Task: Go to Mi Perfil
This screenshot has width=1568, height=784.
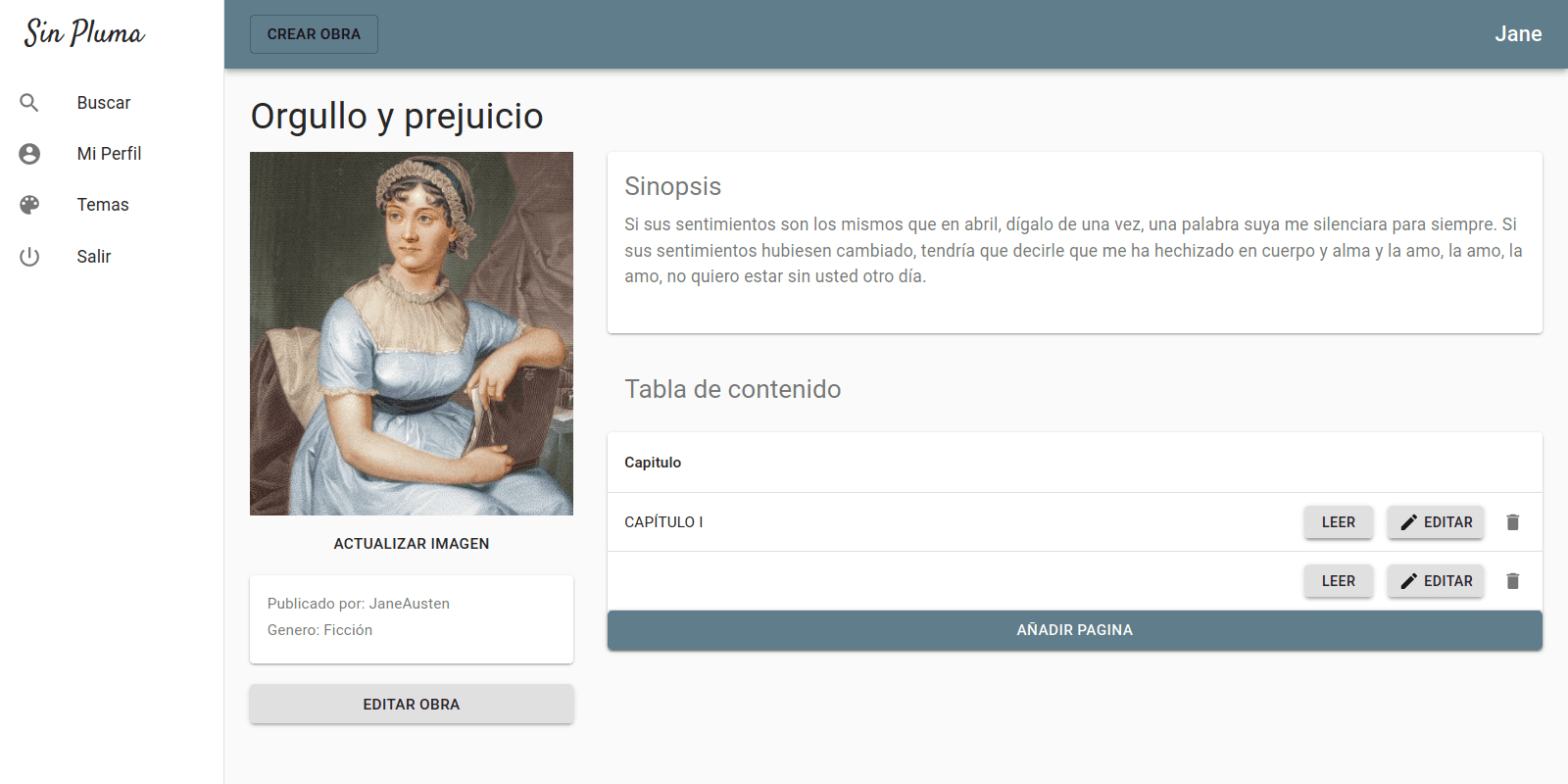Action: [x=112, y=154]
